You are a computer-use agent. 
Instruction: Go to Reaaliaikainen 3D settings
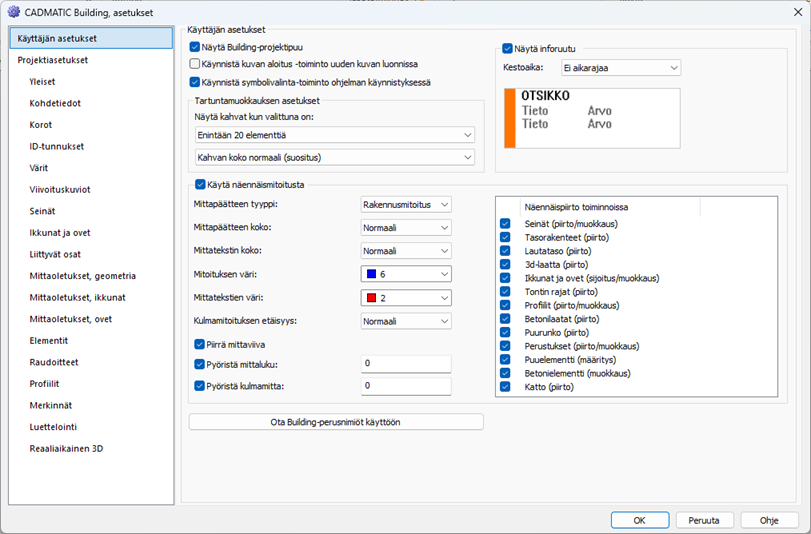click(66, 449)
